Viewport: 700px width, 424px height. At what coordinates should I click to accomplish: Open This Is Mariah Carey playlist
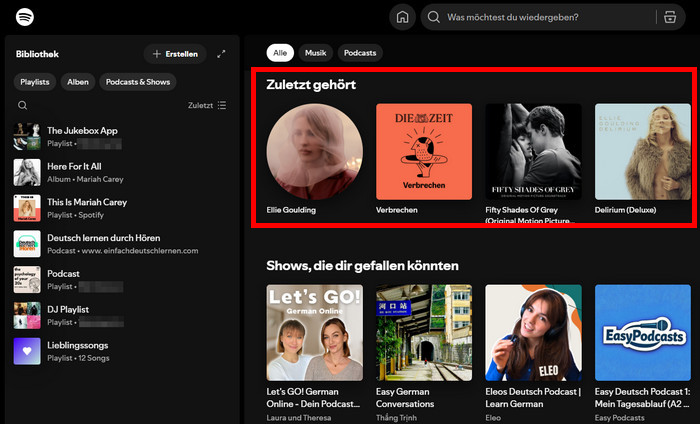121,208
